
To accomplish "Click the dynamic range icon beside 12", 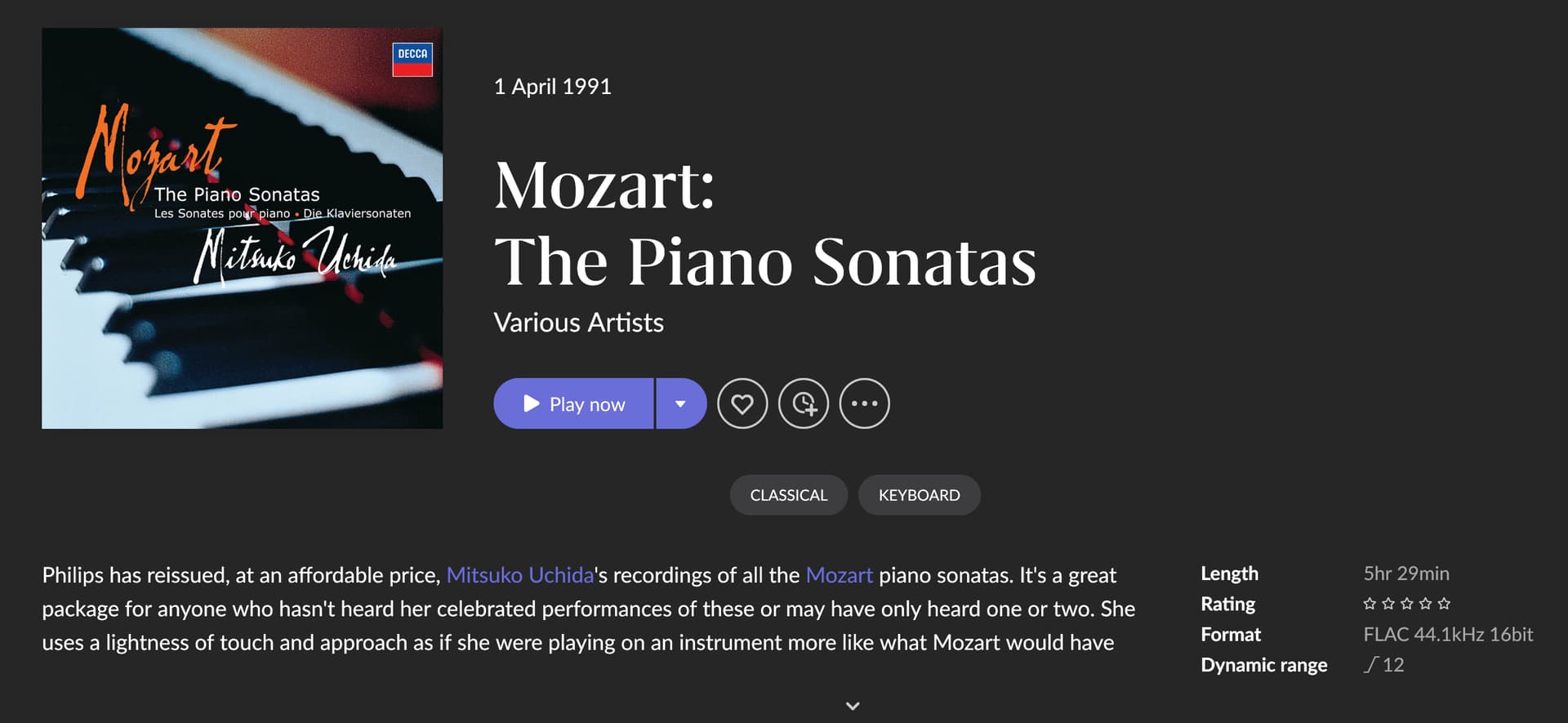I will (1370, 665).
